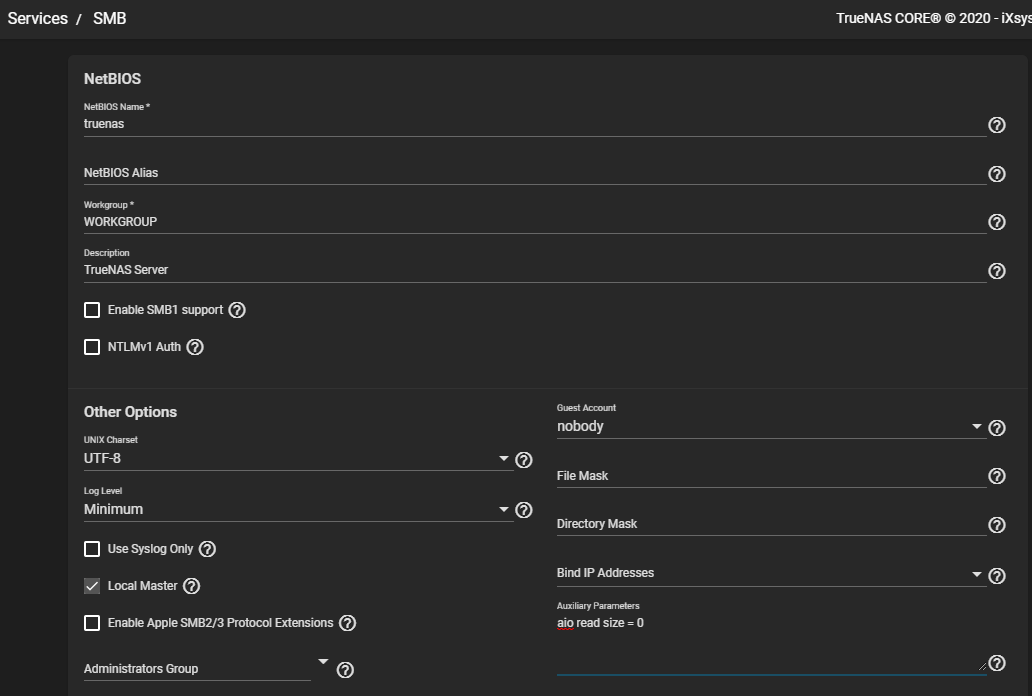The width and height of the screenshot is (1032, 696).
Task: Show help for Directory Mask
Action: tap(996, 525)
